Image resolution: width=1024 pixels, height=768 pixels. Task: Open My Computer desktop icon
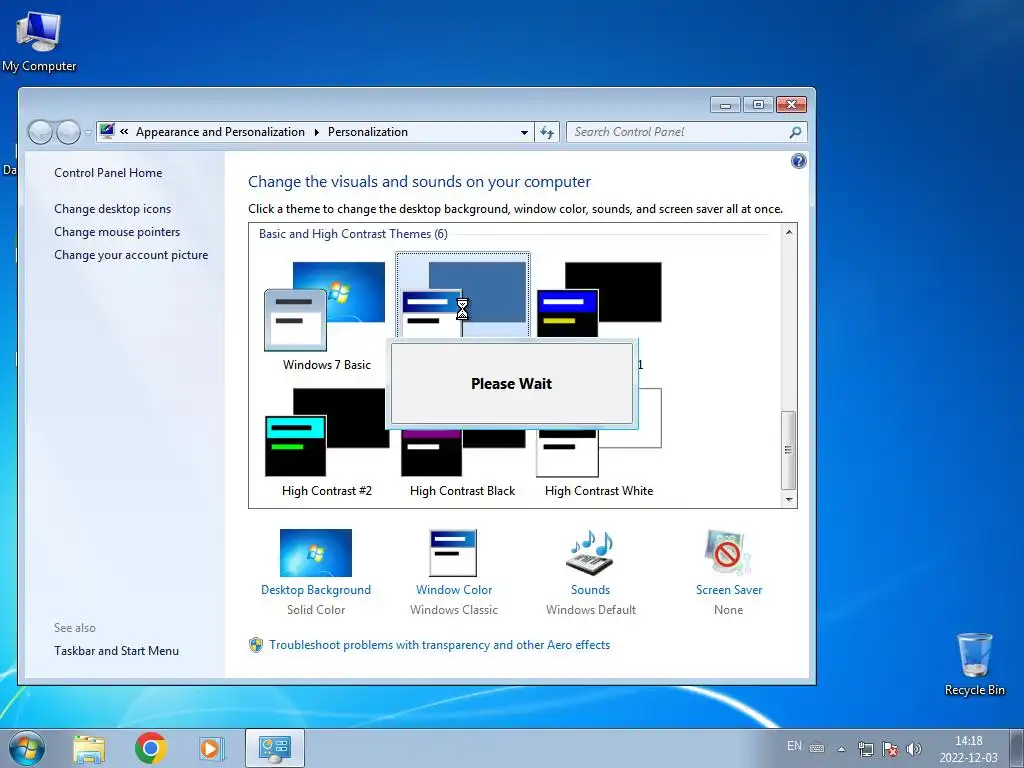tap(39, 42)
